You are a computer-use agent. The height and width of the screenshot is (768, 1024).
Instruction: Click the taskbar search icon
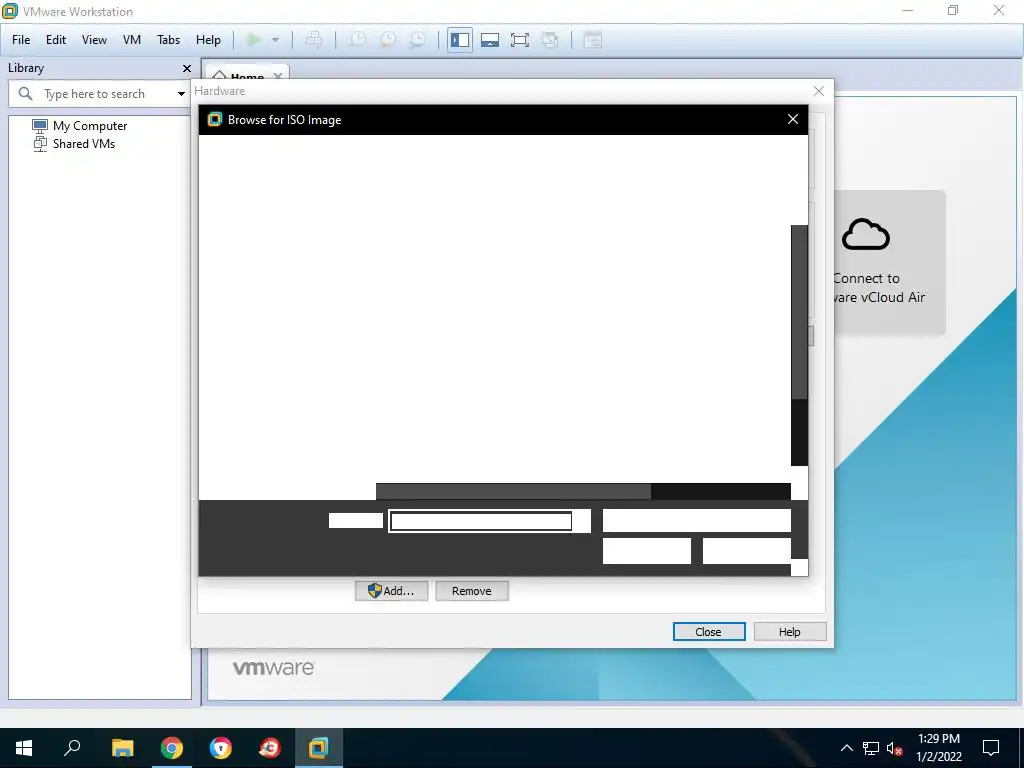[72, 748]
